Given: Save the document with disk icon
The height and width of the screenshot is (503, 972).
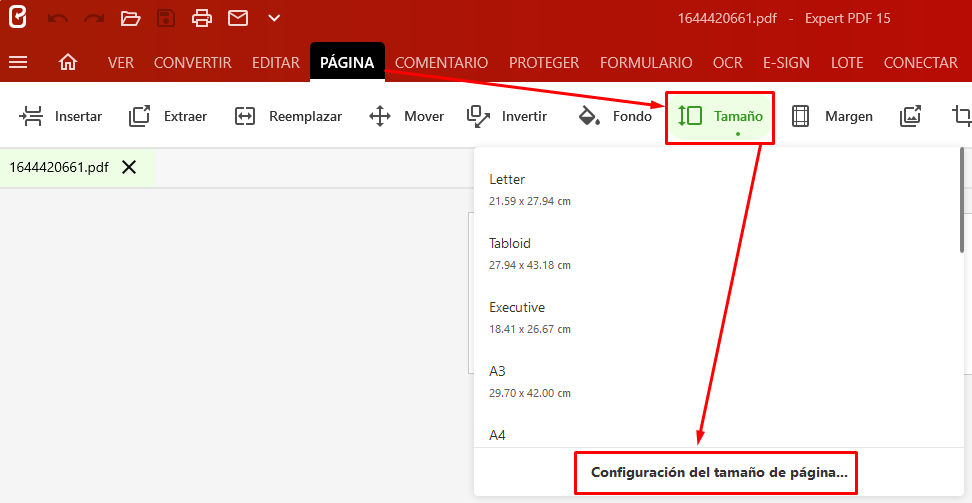Looking at the screenshot, I should click(166, 19).
